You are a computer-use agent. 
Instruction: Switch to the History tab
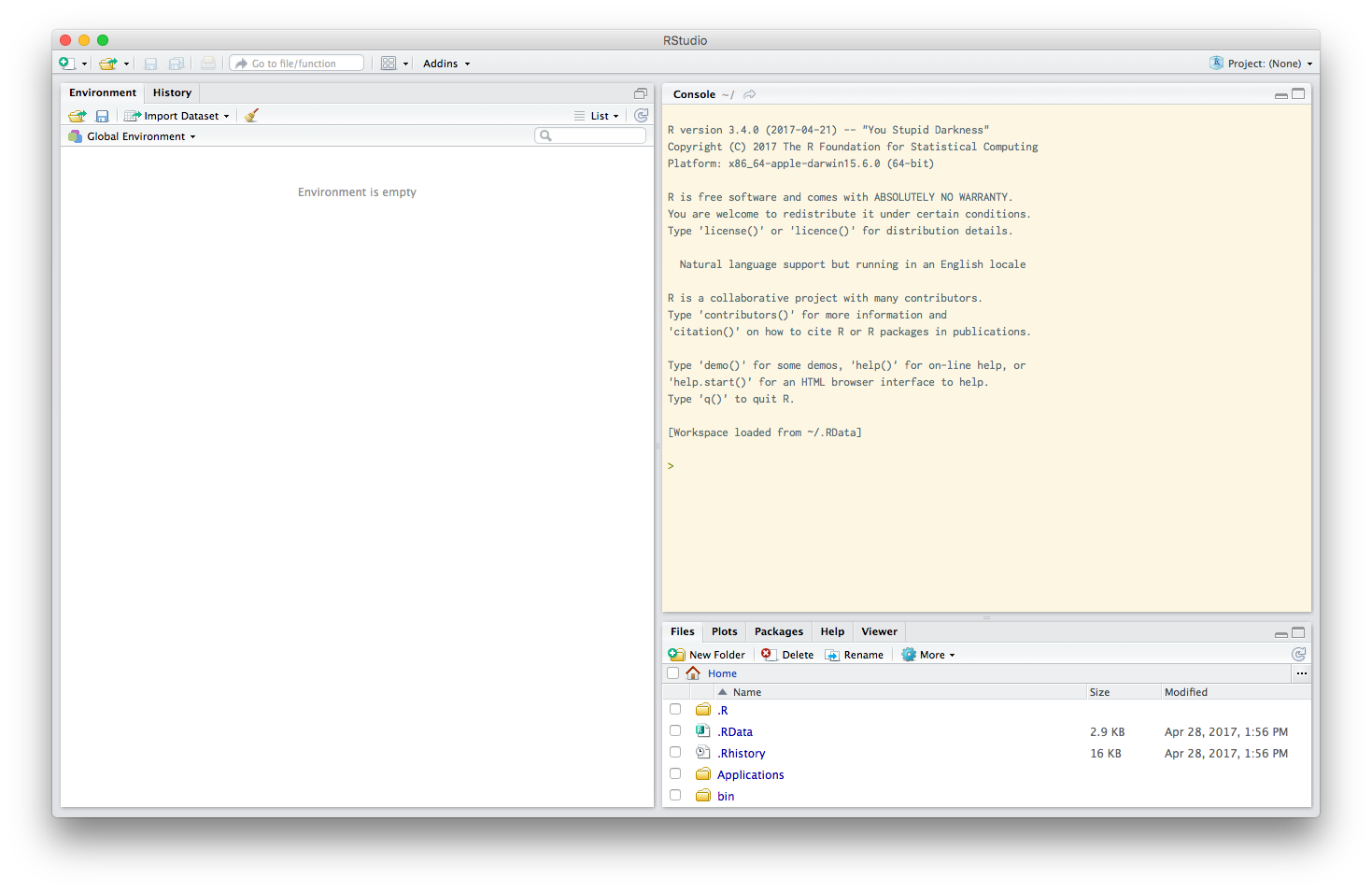(x=172, y=92)
